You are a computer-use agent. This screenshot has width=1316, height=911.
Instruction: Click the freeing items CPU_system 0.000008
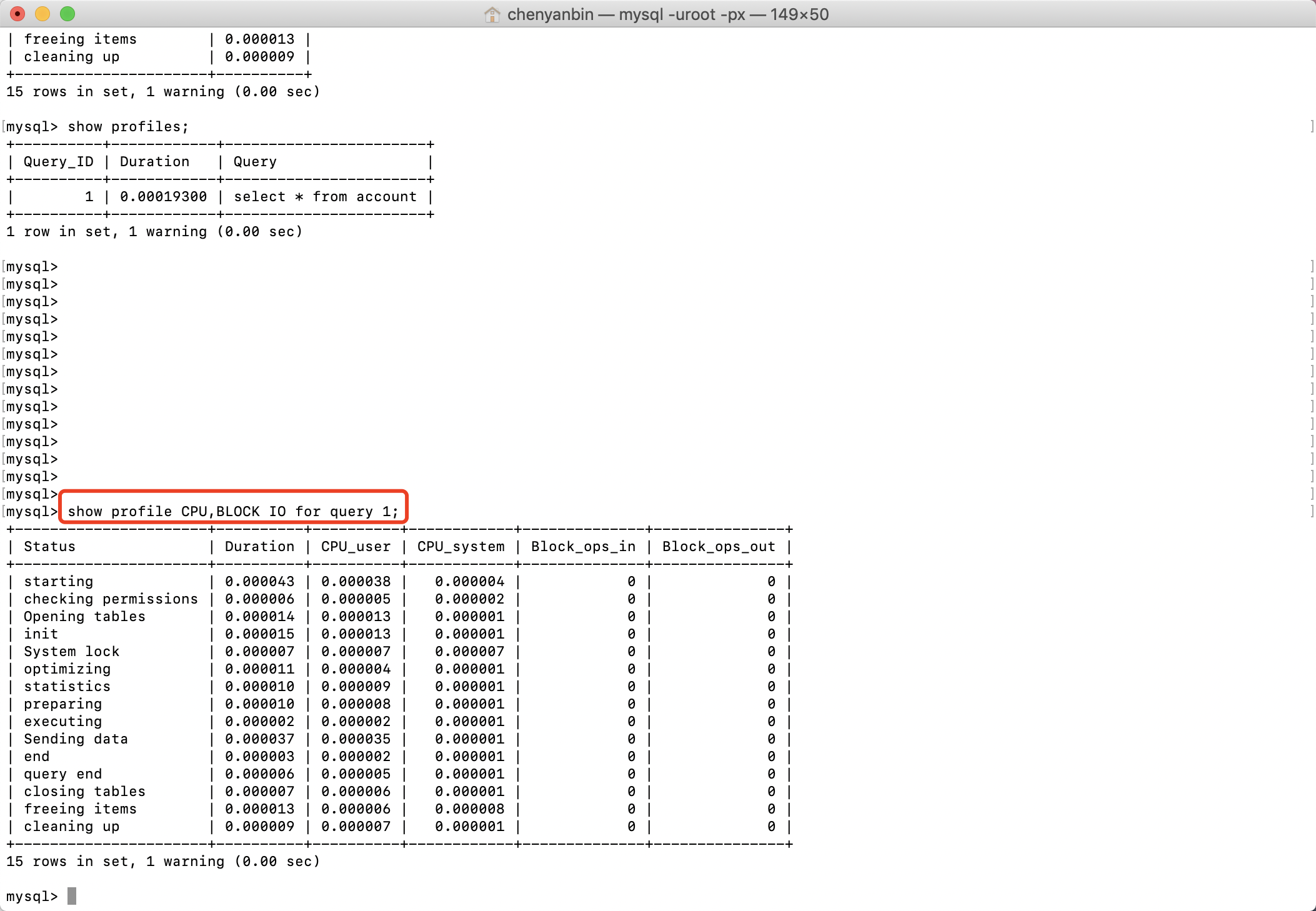469,809
